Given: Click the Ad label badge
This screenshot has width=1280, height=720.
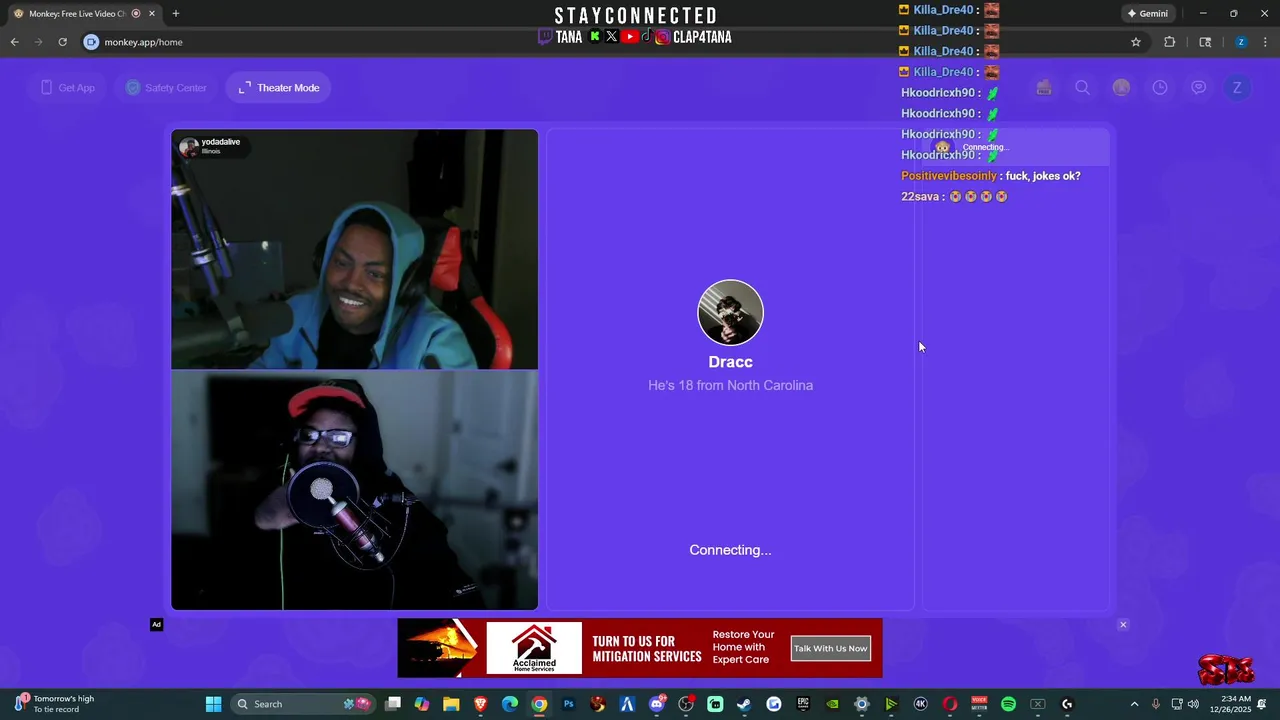Looking at the screenshot, I should (x=156, y=625).
